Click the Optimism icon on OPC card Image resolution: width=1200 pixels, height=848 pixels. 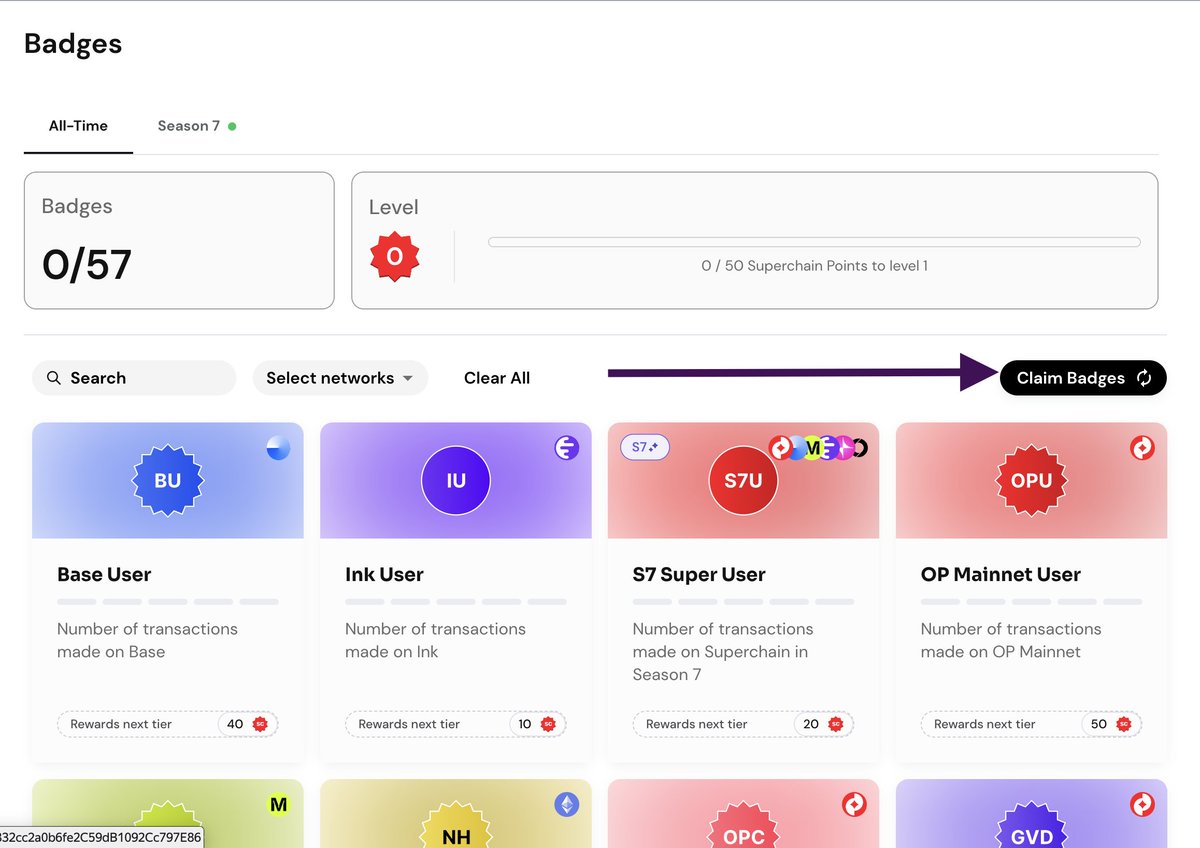854,804
